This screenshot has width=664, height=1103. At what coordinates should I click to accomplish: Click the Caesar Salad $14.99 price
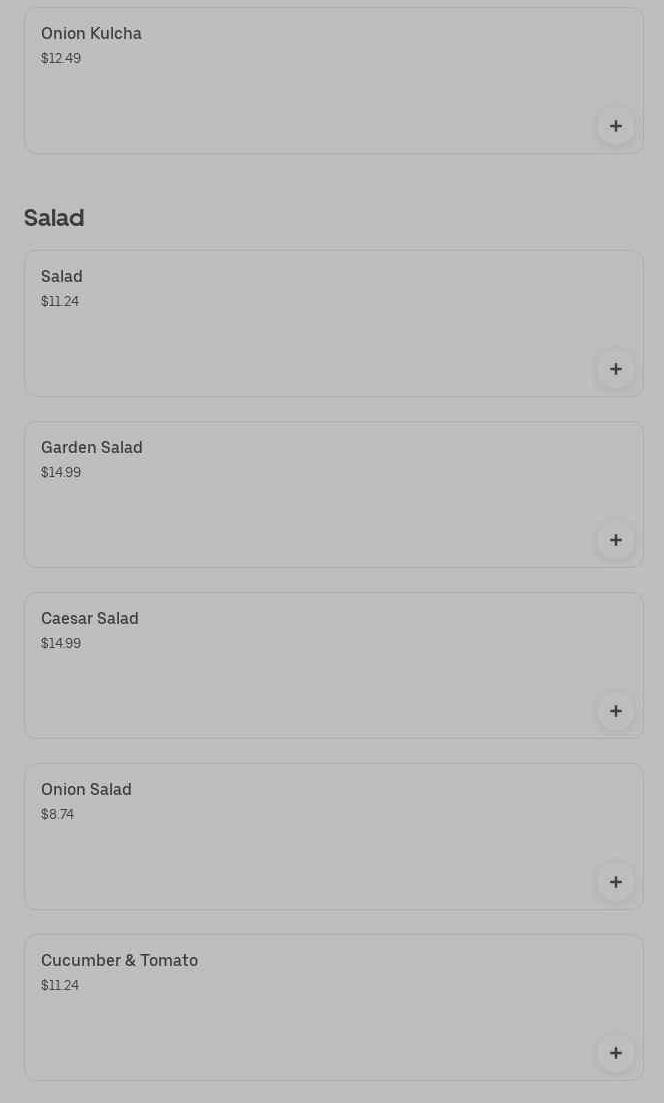click(x=61, y=644)
